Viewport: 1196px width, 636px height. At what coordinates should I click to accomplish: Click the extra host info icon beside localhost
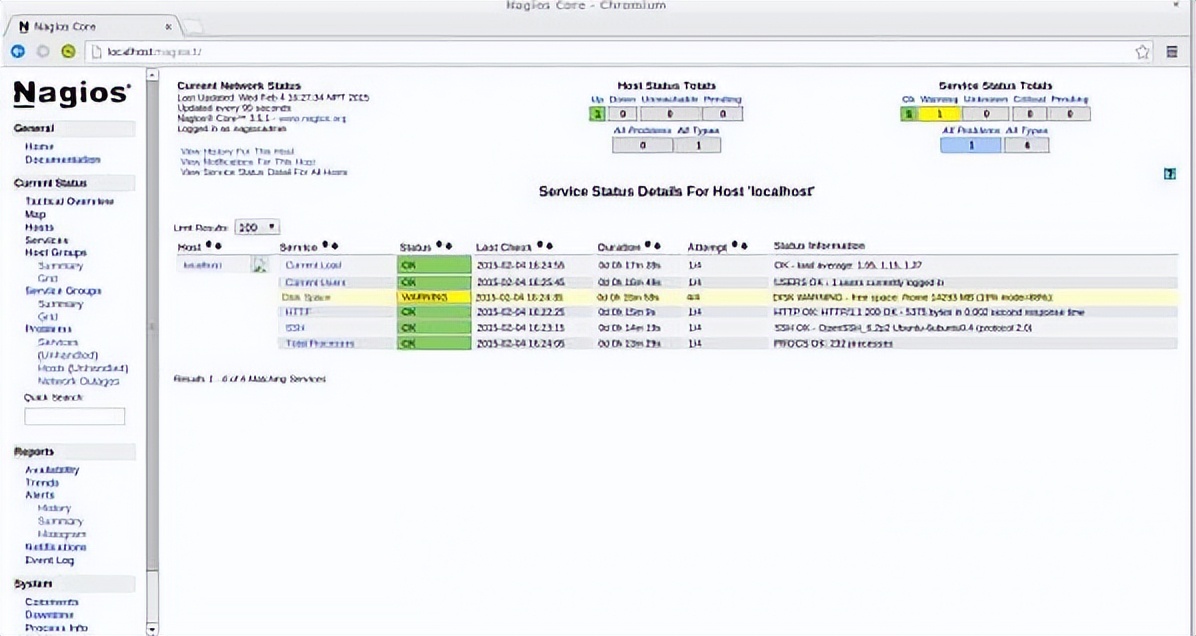tap(259, 266)
